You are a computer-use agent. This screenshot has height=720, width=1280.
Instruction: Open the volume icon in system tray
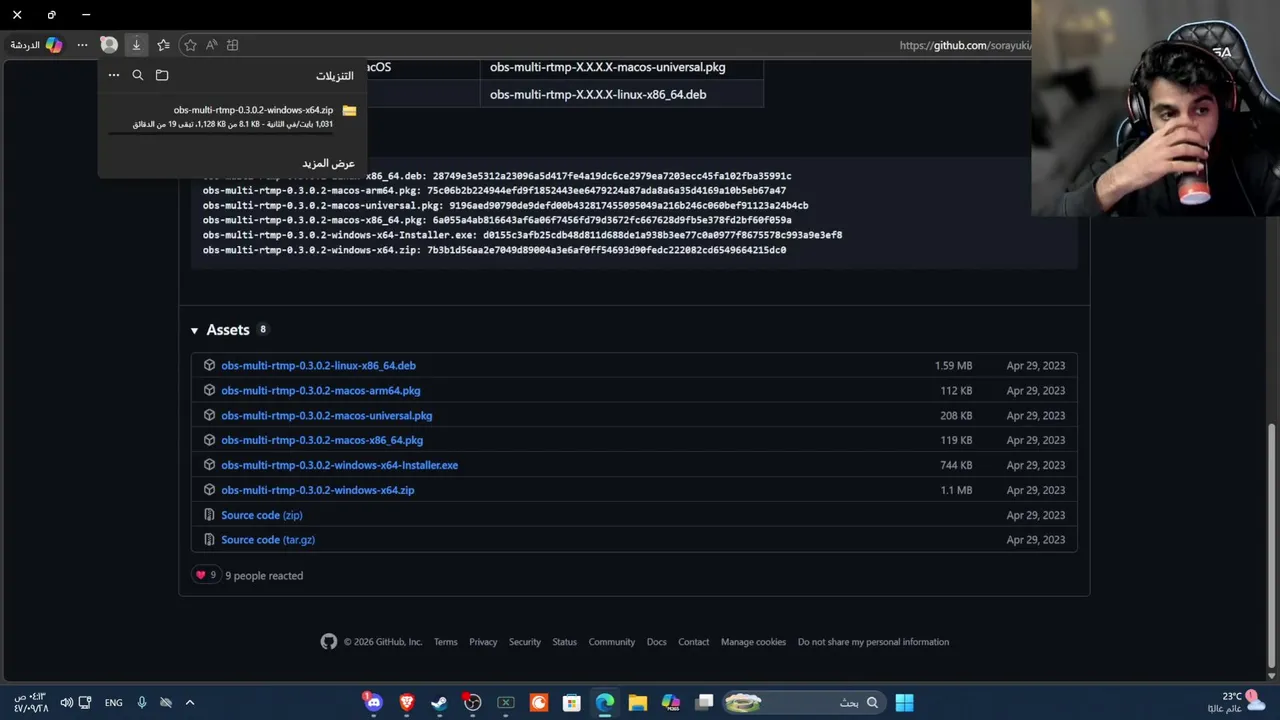[67, 703]
